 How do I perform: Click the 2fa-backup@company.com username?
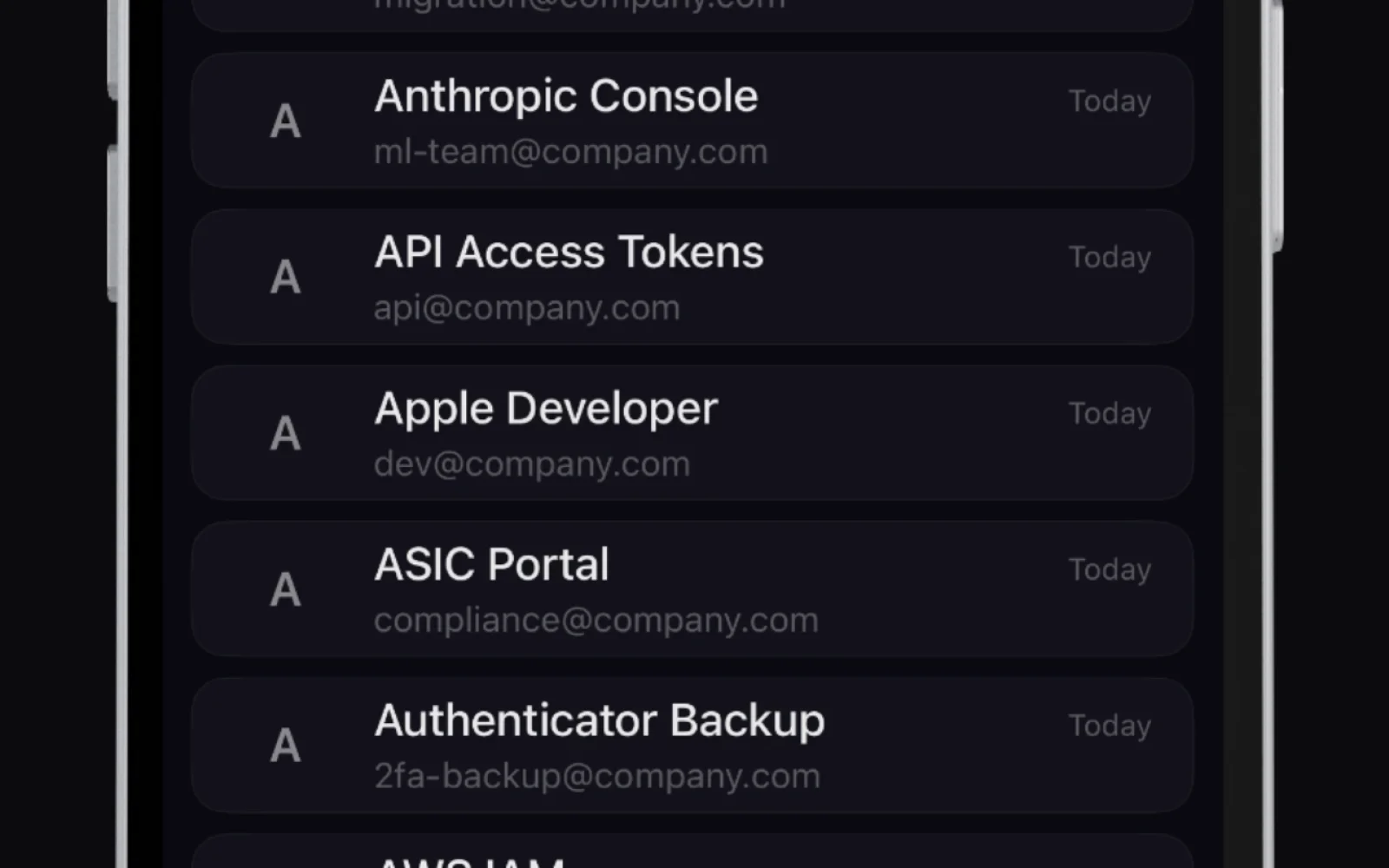(x=596, y=776)
